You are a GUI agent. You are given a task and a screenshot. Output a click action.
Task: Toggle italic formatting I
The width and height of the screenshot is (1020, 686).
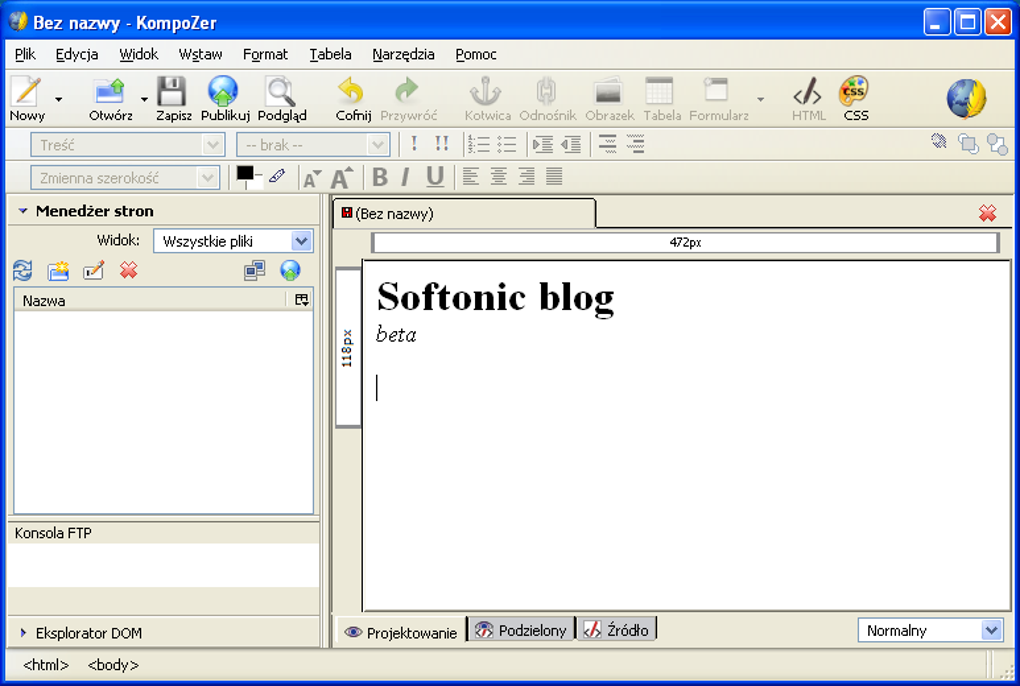tap(406, 177)
